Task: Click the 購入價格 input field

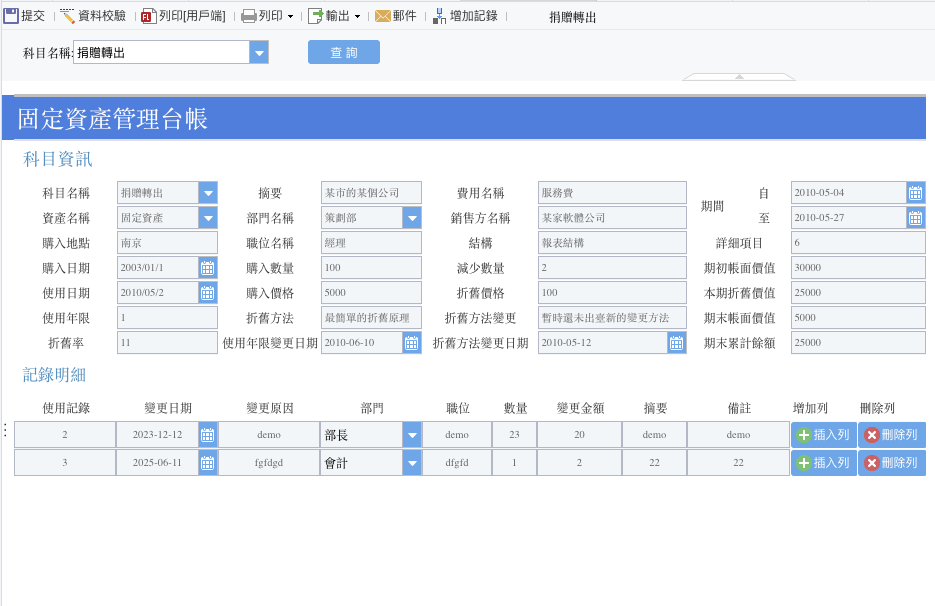Action: tap(371, 293)
